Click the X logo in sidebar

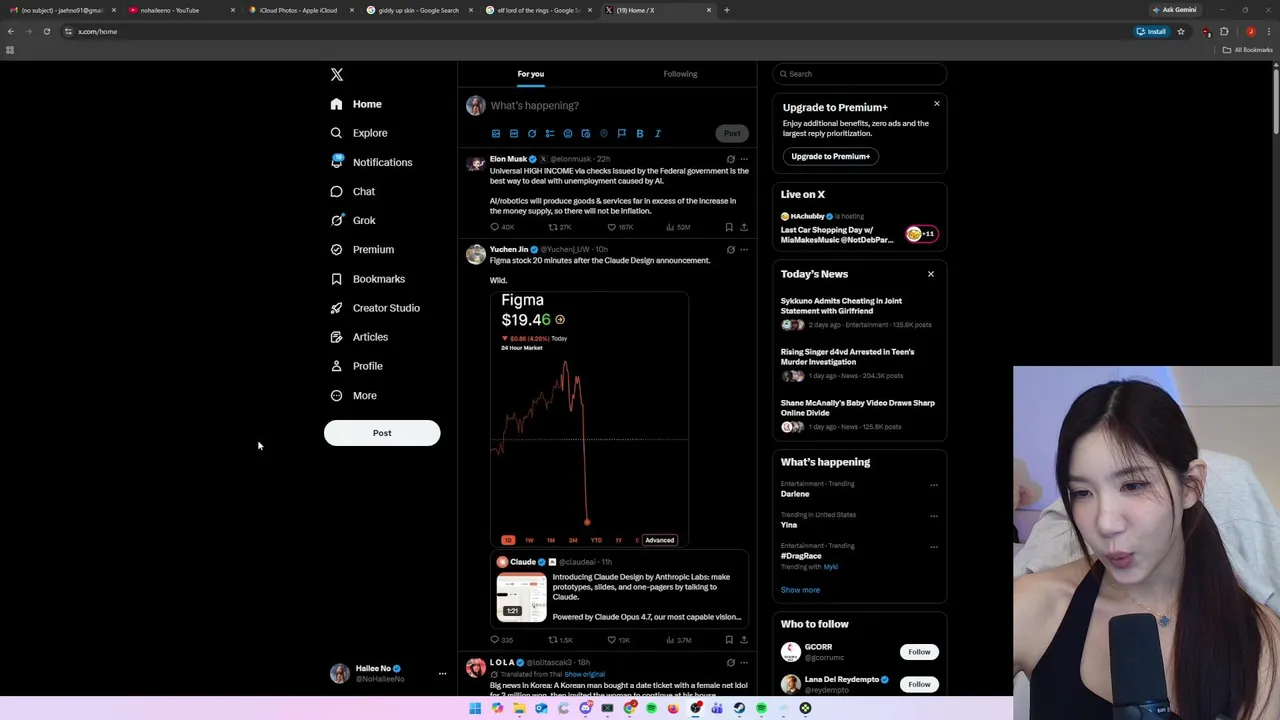(337, 75)
